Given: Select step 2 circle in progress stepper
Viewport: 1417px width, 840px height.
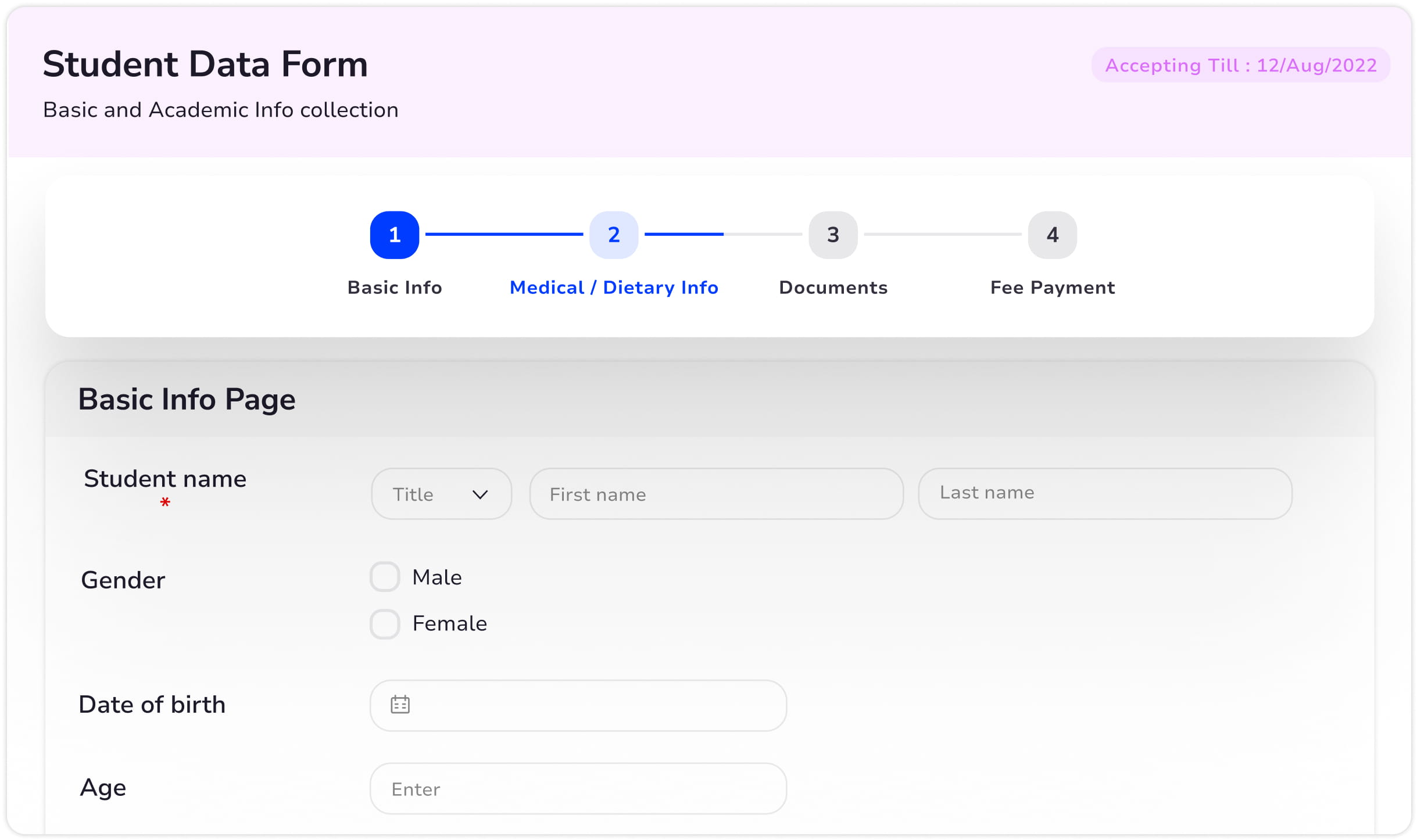Looking at the screenshot, I should pos(614,235).
